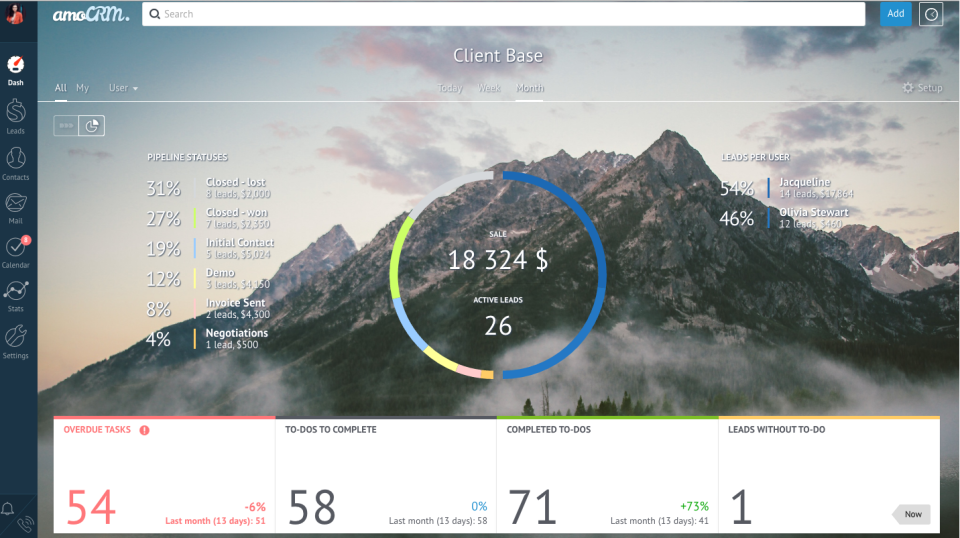This screenshot has height=538, width=960.
Task: Click the large blue donut chart segment
Action: click(601, 275)
